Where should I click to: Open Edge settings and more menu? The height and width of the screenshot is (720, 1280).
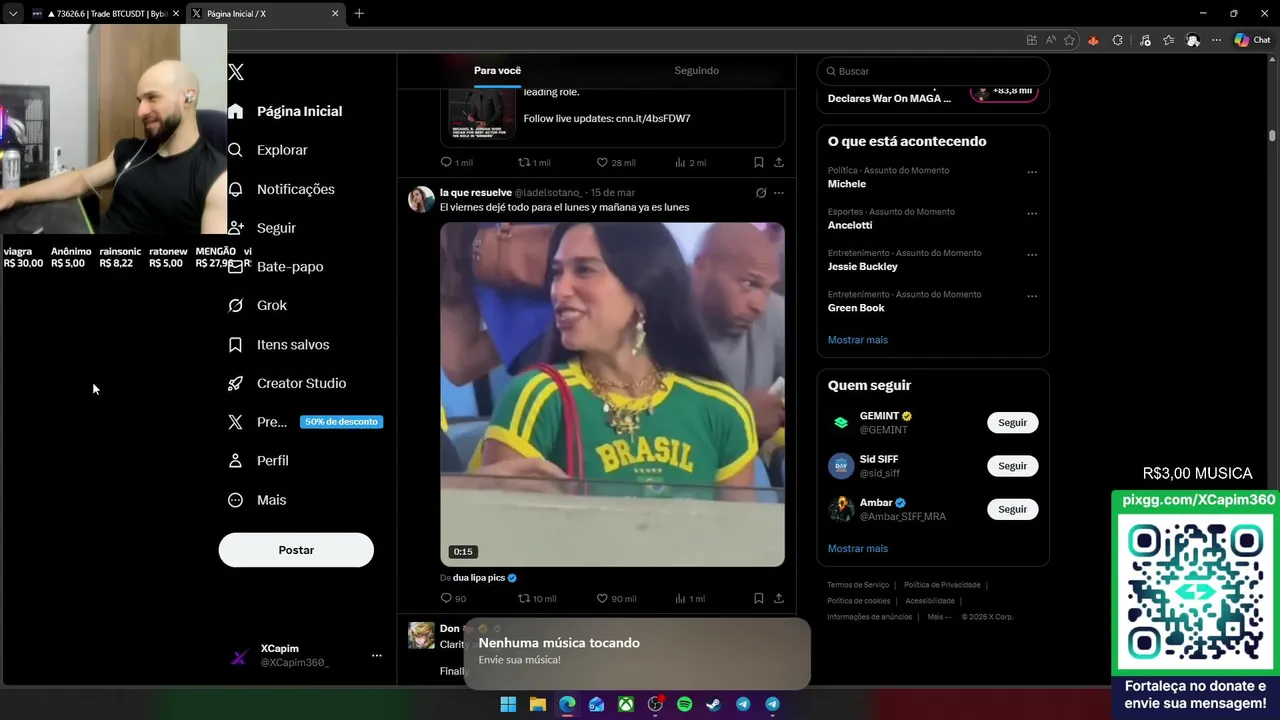[x=1216, y=40]
